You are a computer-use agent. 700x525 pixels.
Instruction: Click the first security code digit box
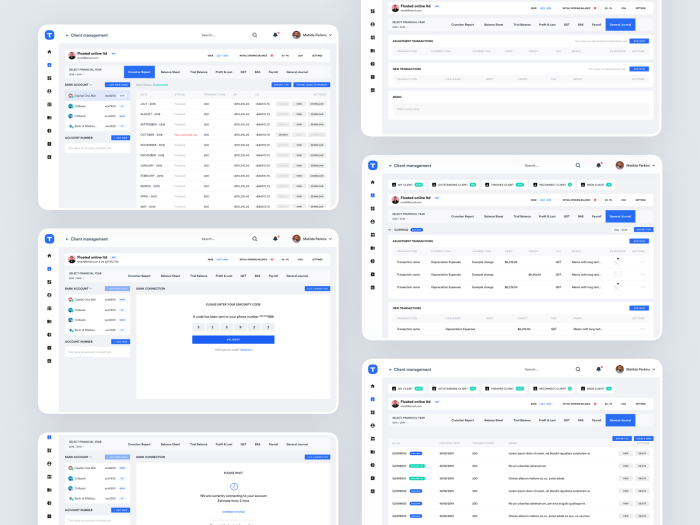[199, 327]
